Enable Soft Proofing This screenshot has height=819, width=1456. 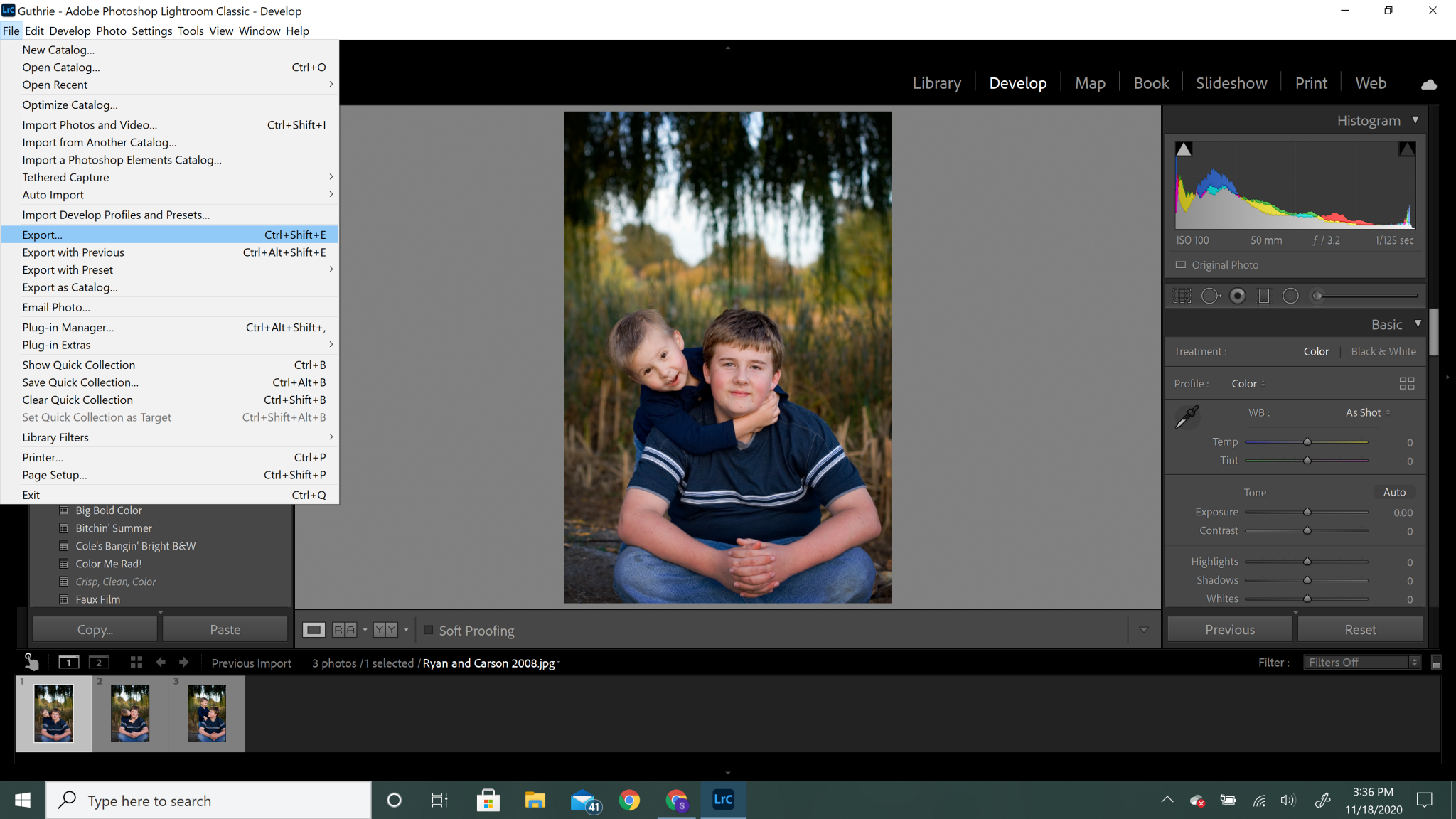point(429,630)
